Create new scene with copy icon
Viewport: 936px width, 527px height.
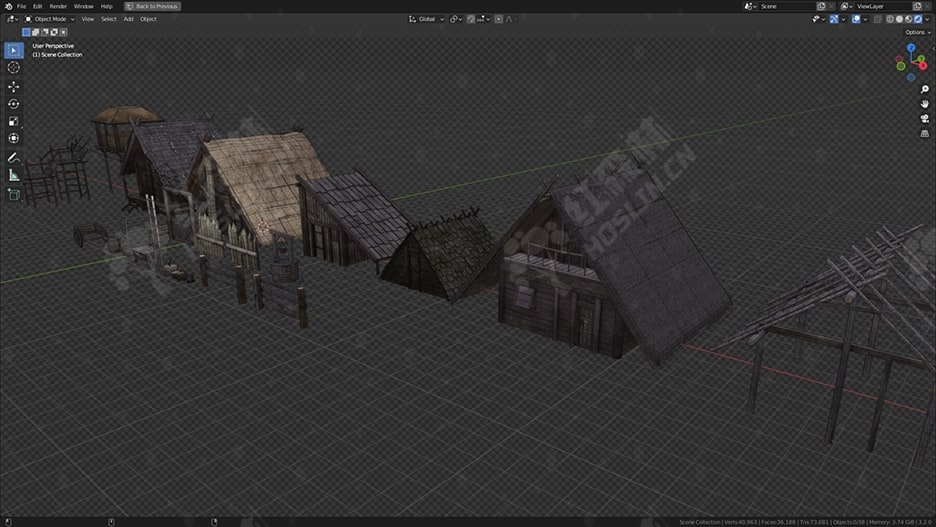pos(821,6)
